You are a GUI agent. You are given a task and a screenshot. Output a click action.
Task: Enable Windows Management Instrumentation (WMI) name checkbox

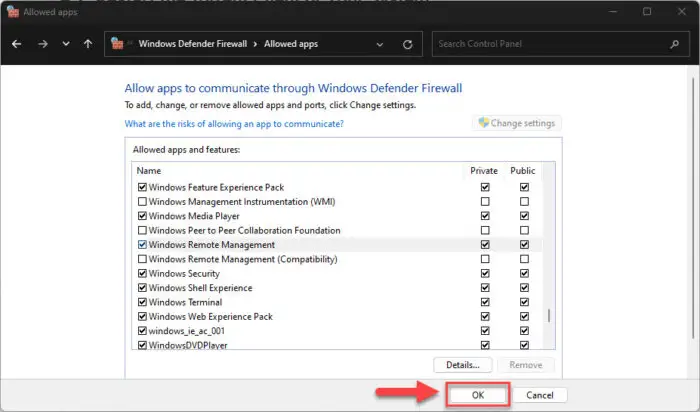142,201
